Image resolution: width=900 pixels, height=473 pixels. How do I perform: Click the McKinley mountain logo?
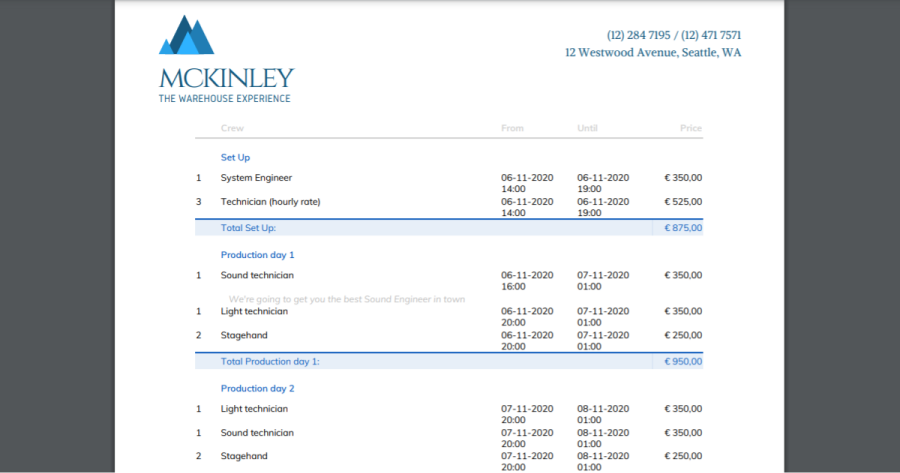tap(187, 35)
